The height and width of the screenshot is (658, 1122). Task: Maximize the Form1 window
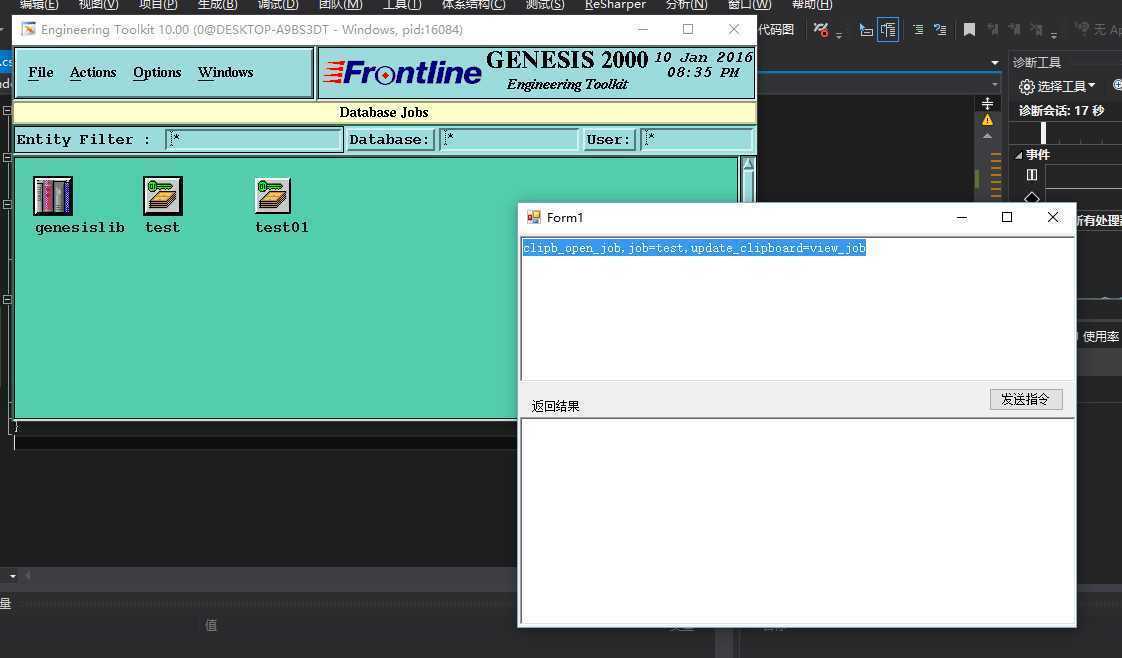point(1007,217)
